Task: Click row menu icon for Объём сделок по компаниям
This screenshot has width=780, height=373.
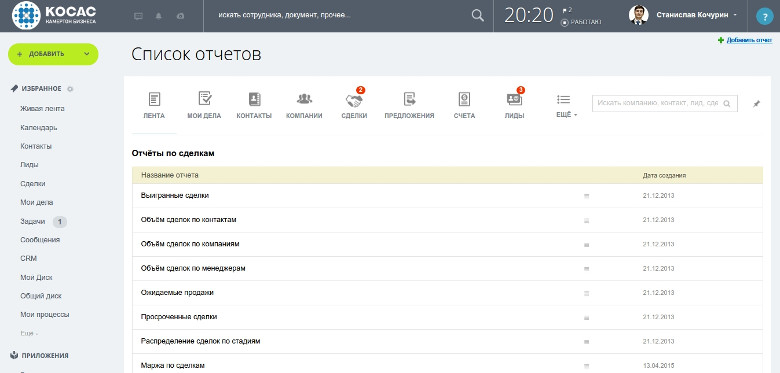Action: pyautogui.click(x=586, y=245)
